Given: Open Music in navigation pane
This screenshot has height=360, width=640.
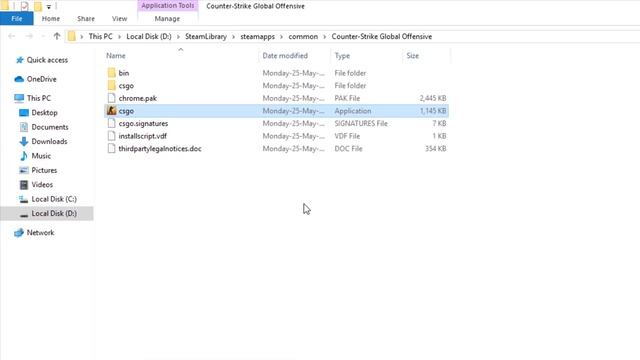Looking at the screenshot, I should click(41, 156).
